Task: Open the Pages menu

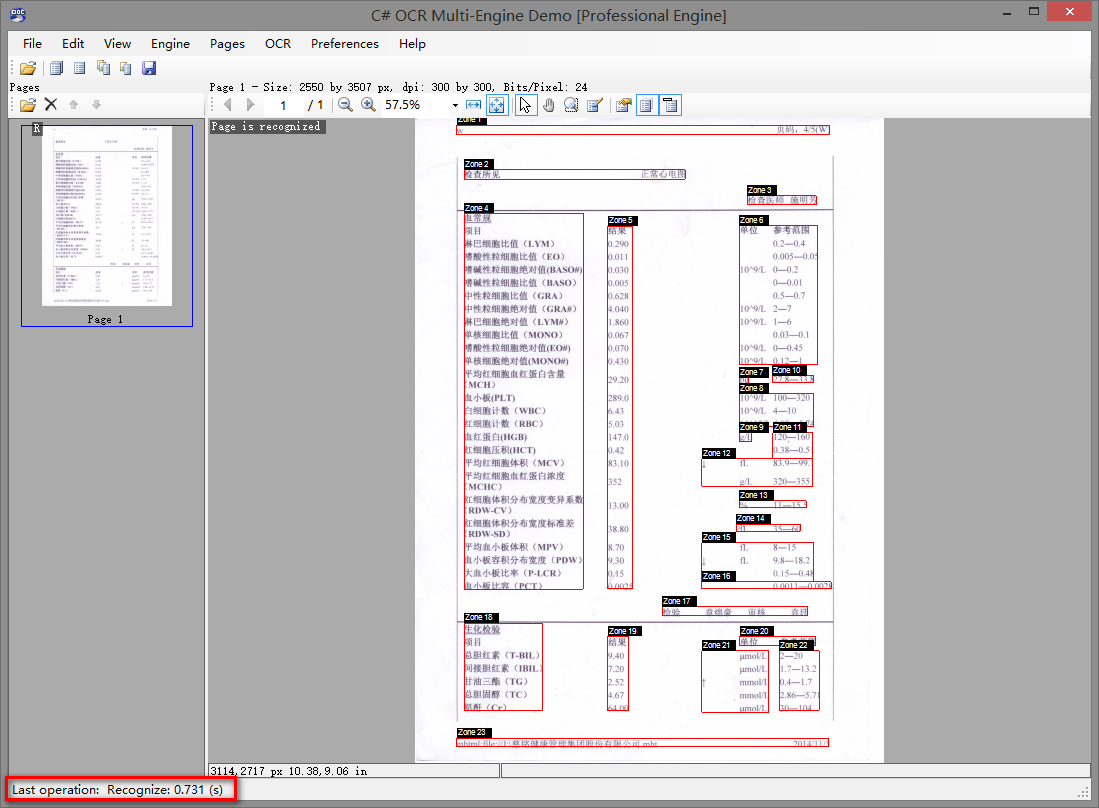Action: 227,43
